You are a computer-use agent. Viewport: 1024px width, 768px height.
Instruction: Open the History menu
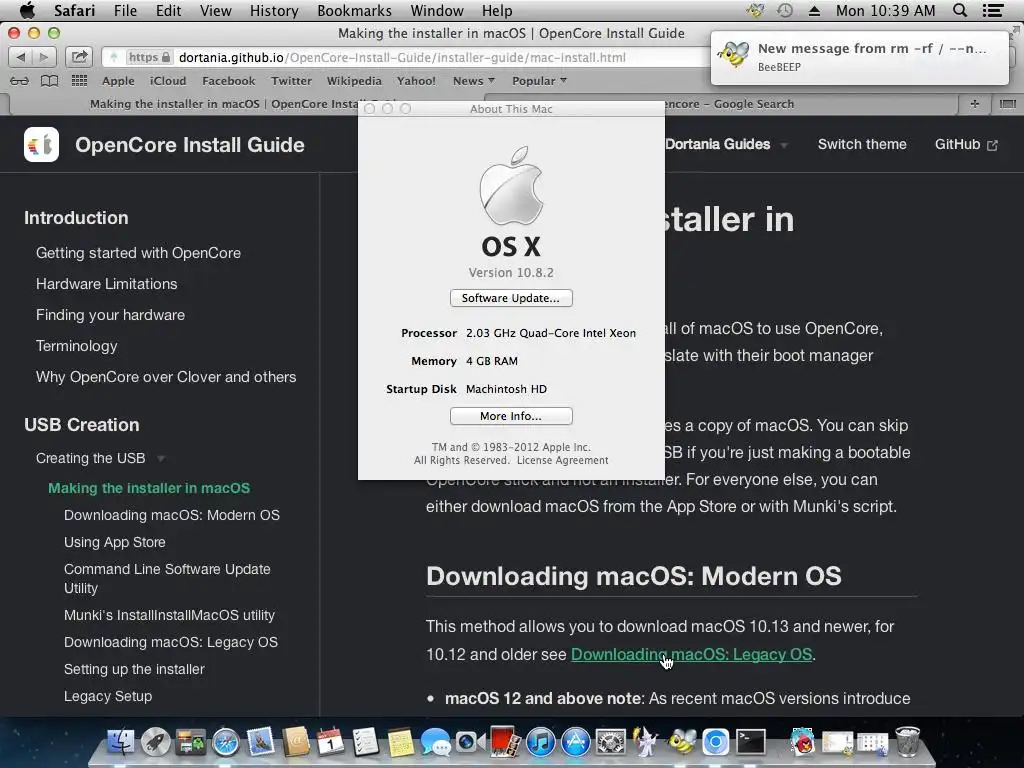[x=274, y=10]
